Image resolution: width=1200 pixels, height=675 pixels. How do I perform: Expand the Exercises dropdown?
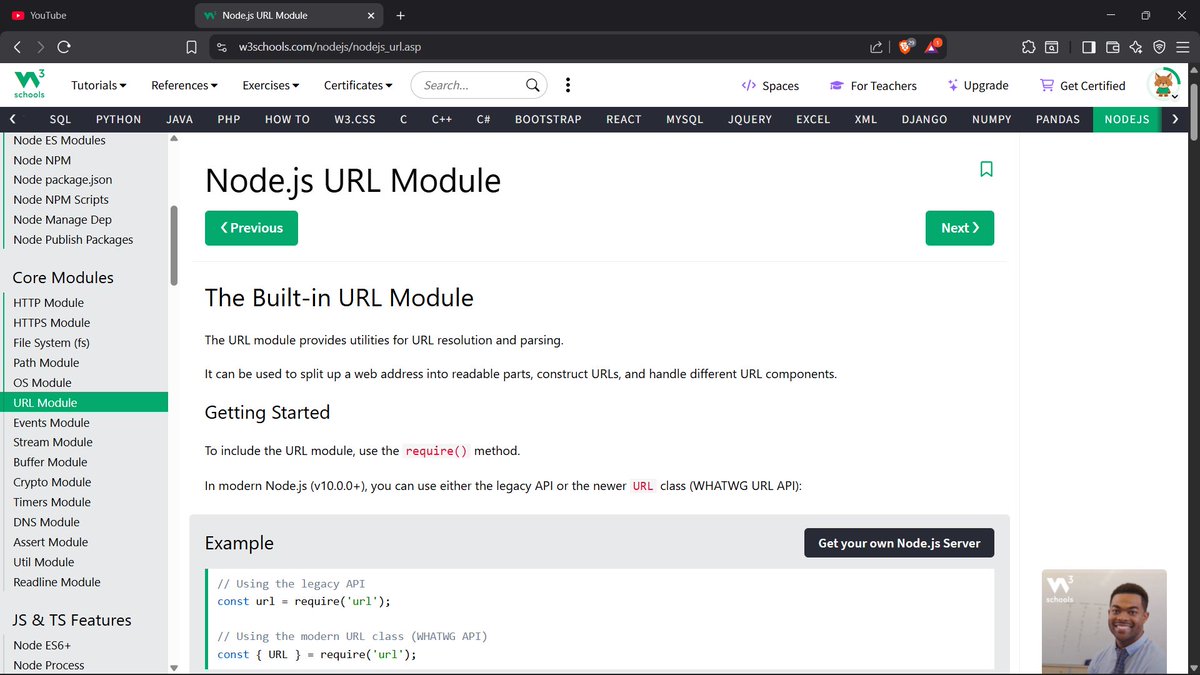(271, 85)
